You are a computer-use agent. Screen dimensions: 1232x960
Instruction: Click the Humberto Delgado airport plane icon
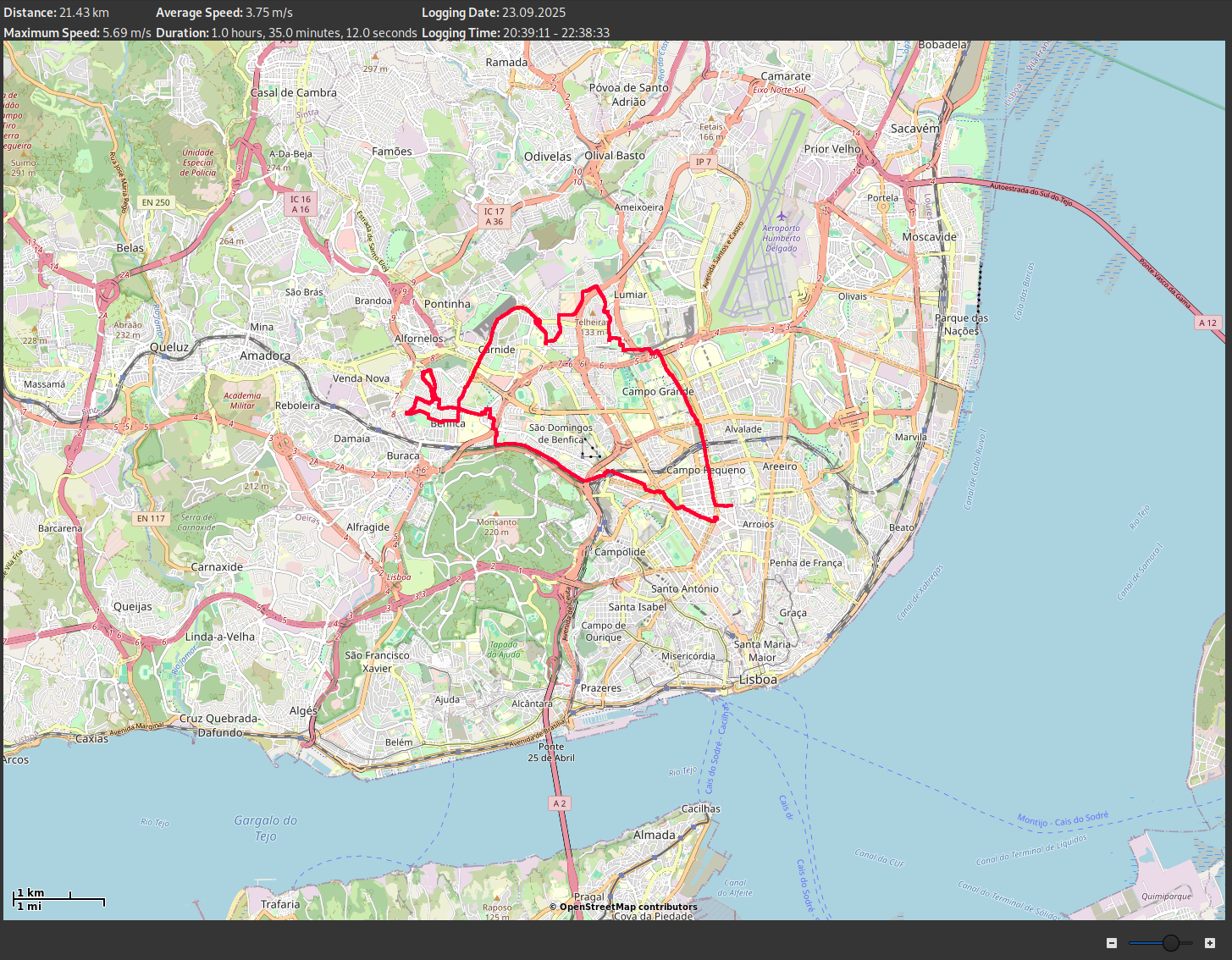click(782, 216)
